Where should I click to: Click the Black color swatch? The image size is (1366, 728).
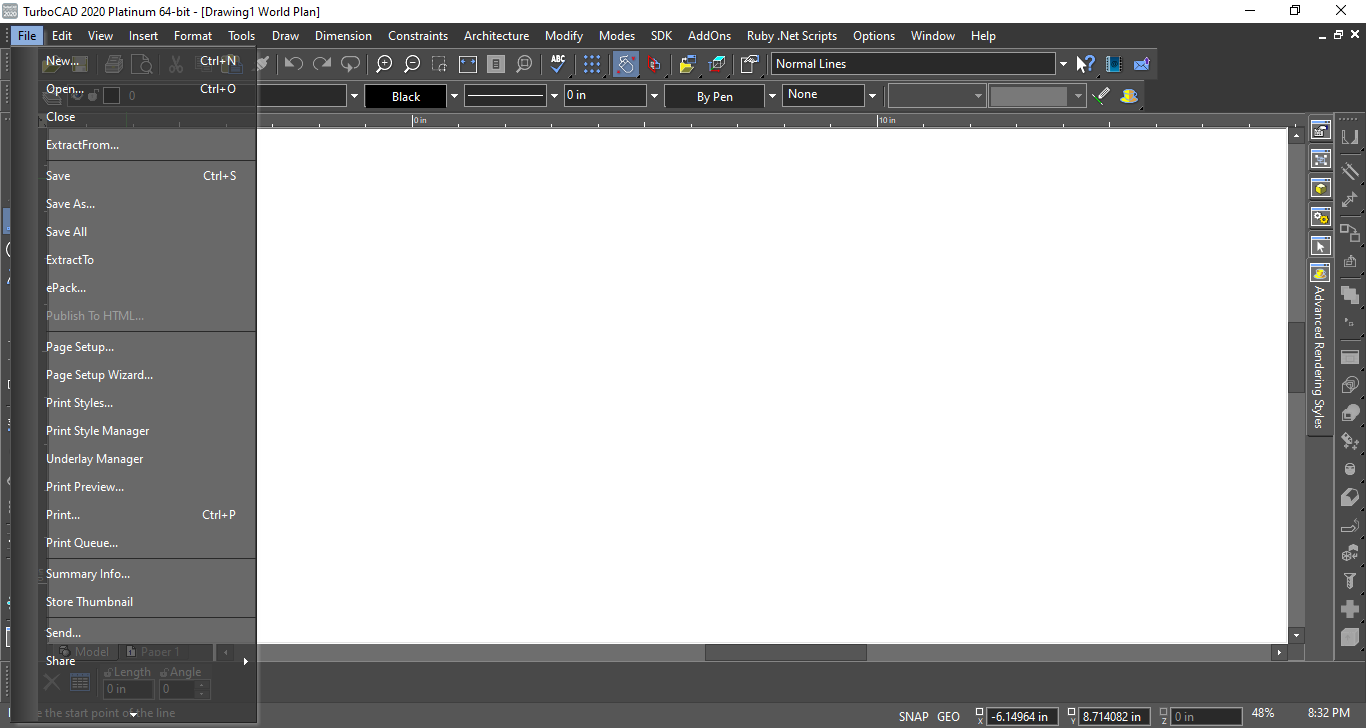click(x=406, y=97)
